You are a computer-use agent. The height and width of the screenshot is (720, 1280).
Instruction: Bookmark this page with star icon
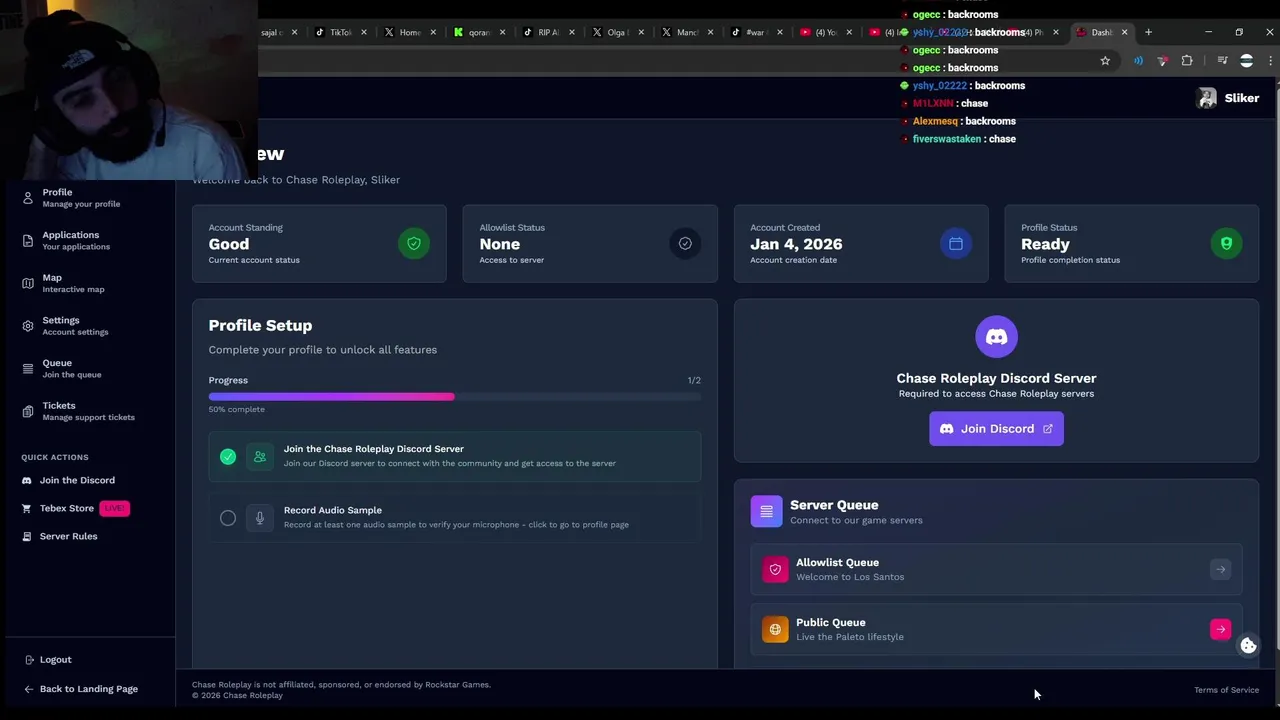tap(1105, 61)
